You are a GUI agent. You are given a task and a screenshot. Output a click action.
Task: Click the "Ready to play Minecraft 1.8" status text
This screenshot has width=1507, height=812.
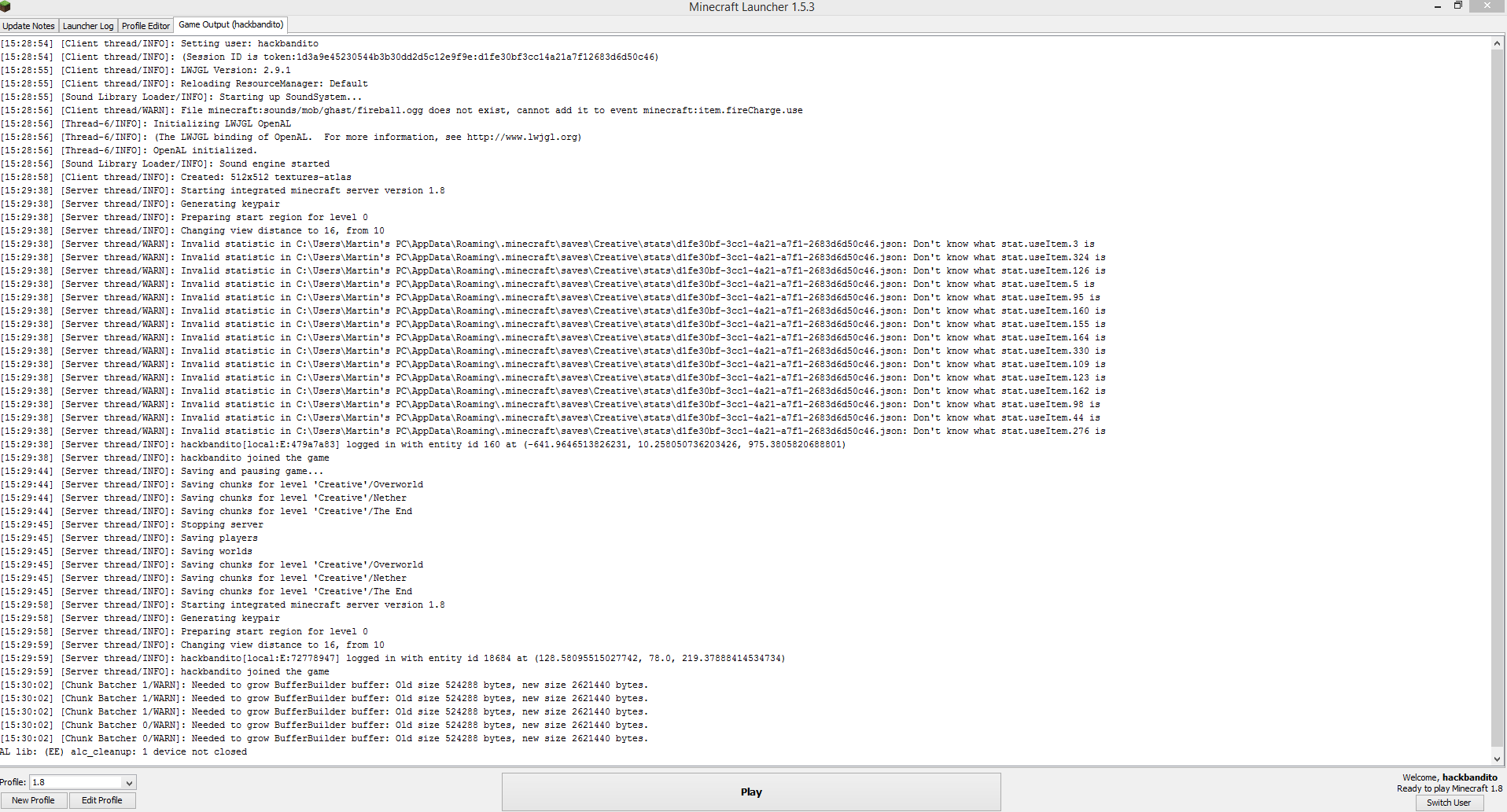click(1450, 788)
